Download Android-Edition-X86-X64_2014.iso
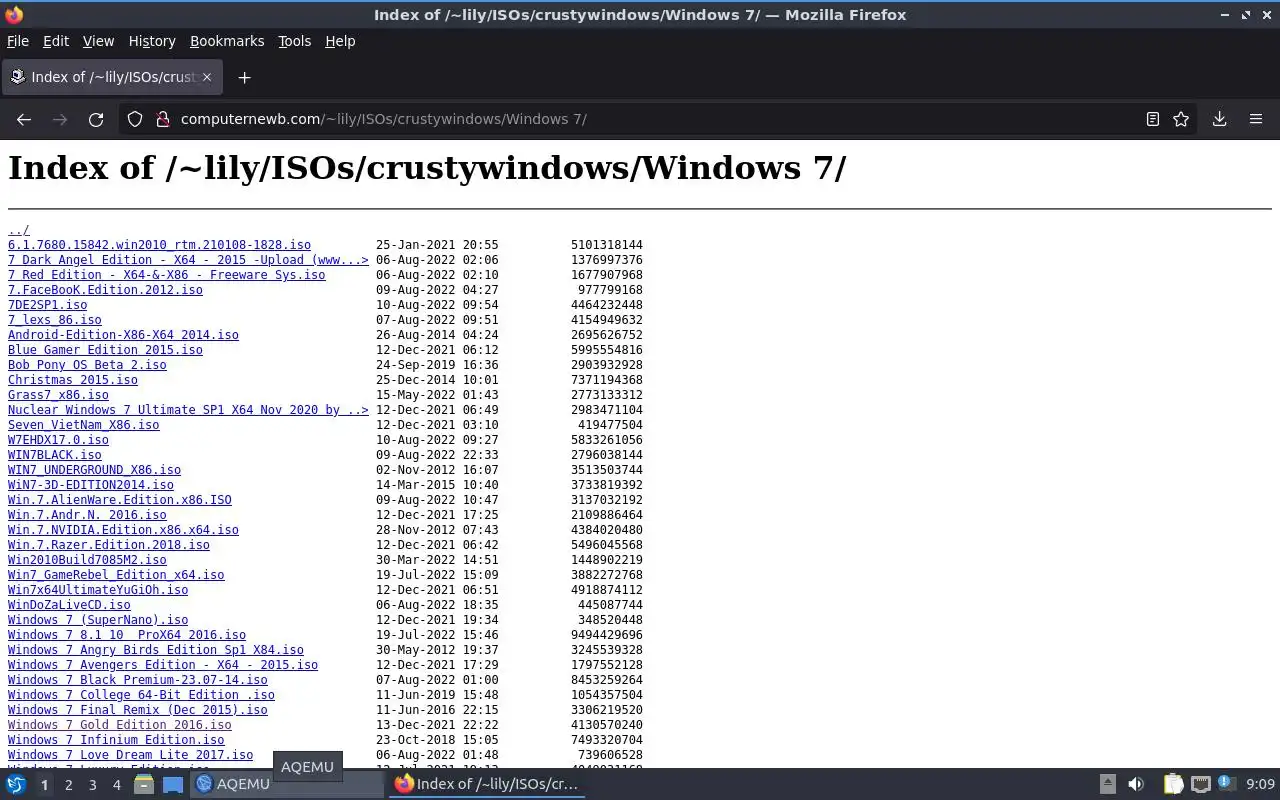 [123, 335]
